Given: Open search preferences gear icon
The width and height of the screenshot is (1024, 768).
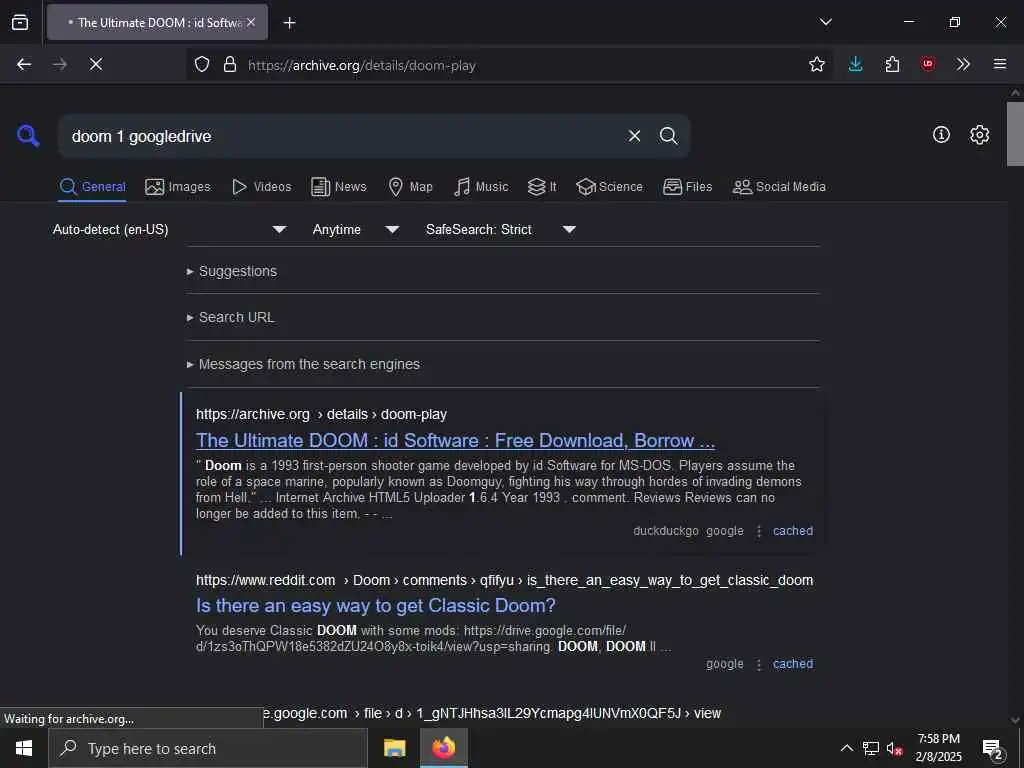Looking at the screenshot, I should point(980,135).
